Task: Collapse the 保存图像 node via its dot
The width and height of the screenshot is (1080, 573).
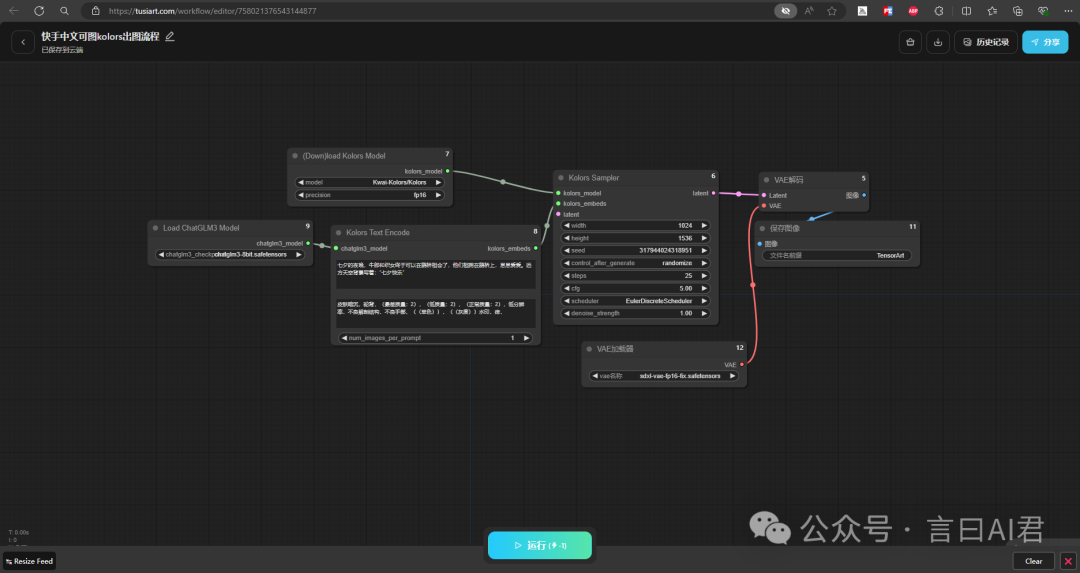Action: [762, 229]
